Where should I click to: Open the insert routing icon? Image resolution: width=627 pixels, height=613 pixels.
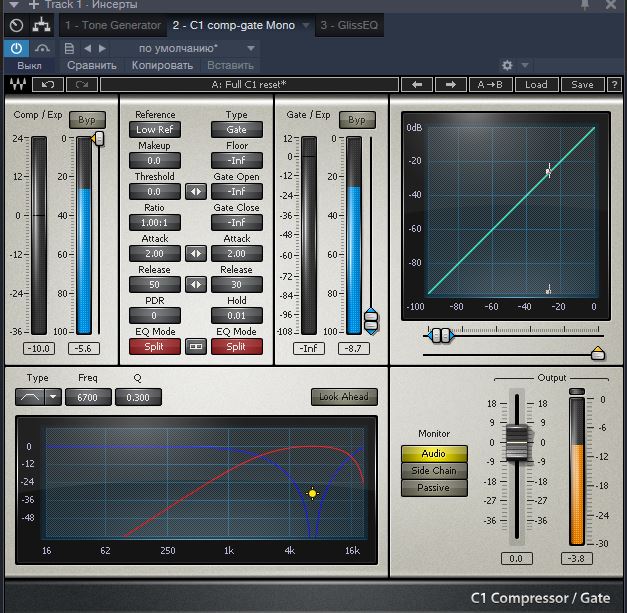point(41,26)
